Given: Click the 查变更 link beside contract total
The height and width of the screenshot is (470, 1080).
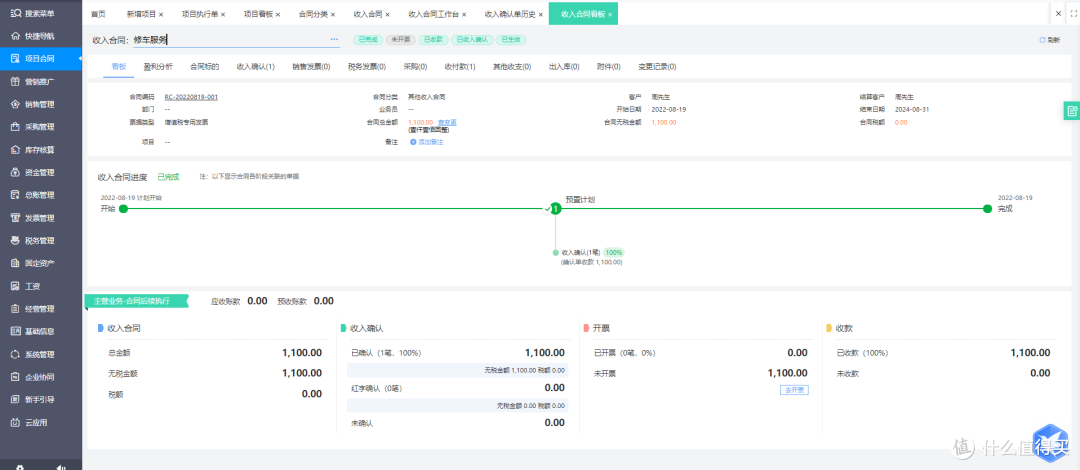Looking at the screenshot, I should tap(447, 122).
